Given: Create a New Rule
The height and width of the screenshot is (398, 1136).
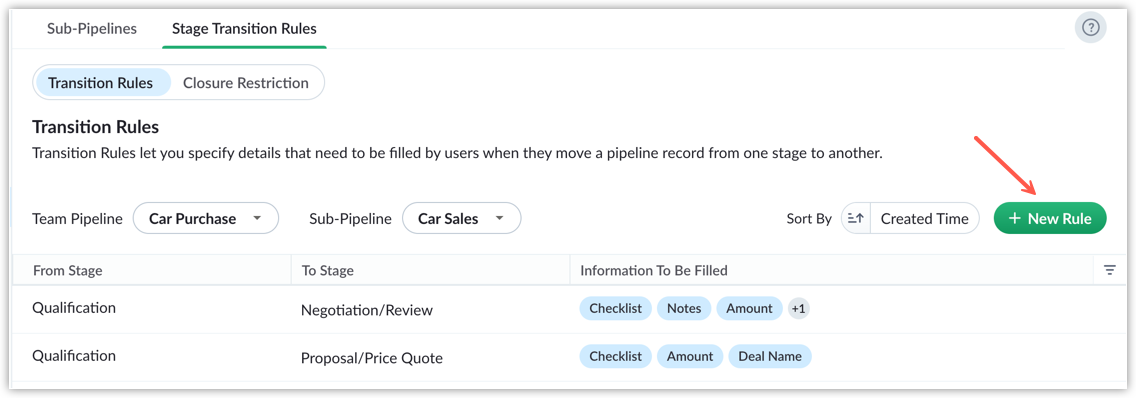Looking at the screenshot, I should tap(1050, 218).
